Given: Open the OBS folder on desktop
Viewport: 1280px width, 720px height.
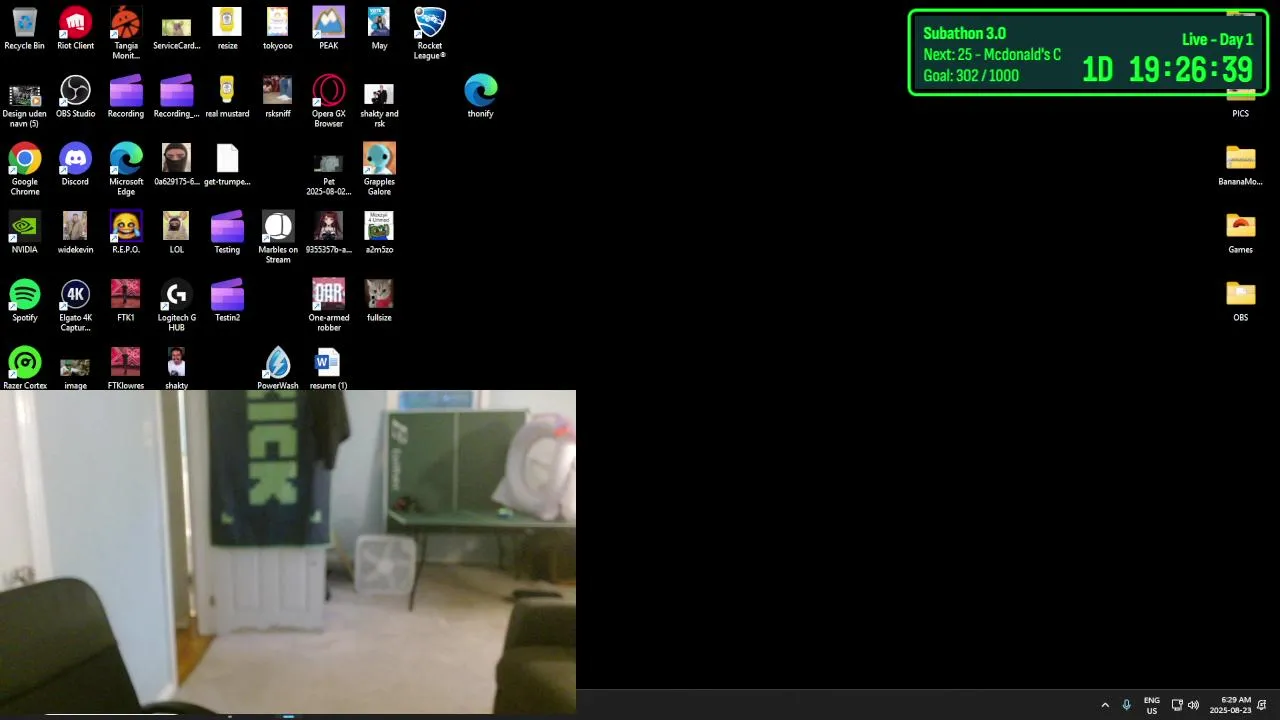Looking at the screenshot, I should pos(1240,301).
